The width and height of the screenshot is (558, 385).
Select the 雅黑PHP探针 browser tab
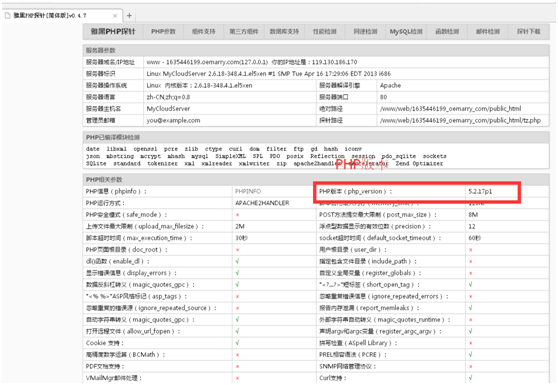62,16
